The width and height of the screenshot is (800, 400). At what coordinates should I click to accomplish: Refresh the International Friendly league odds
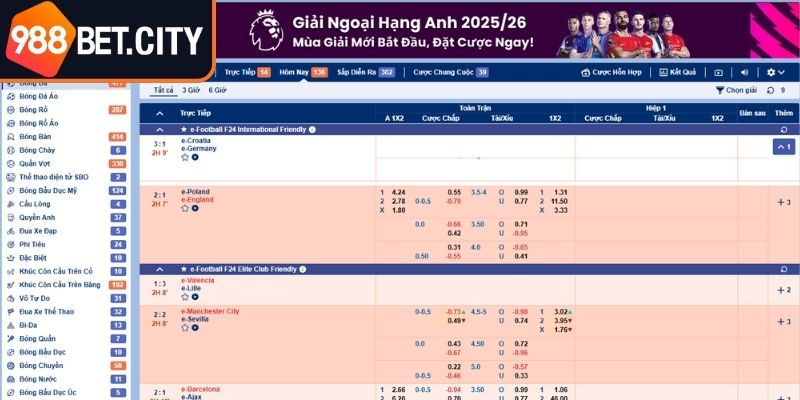(784, 130)
